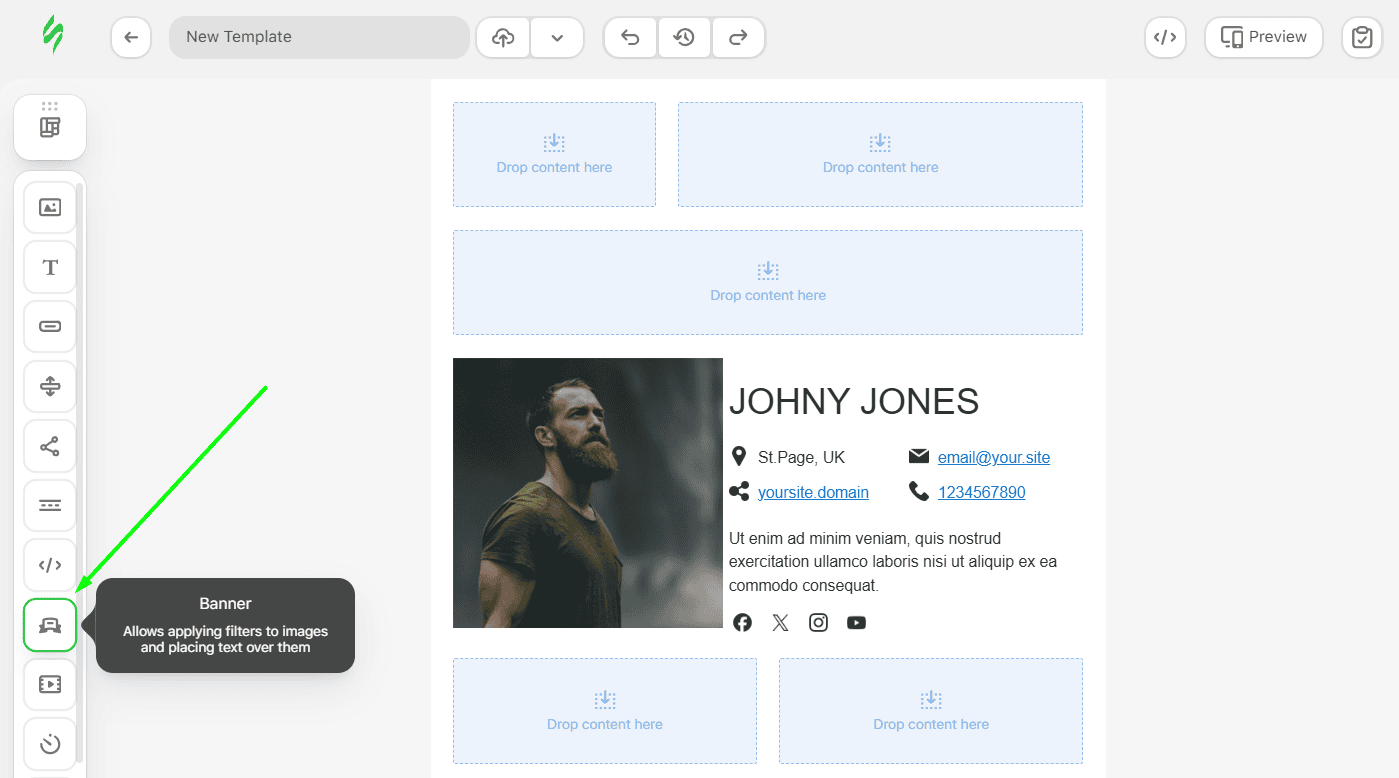Click the New Template name field
The width and height of the screenshot is (1399, 778).
point(319,37)
